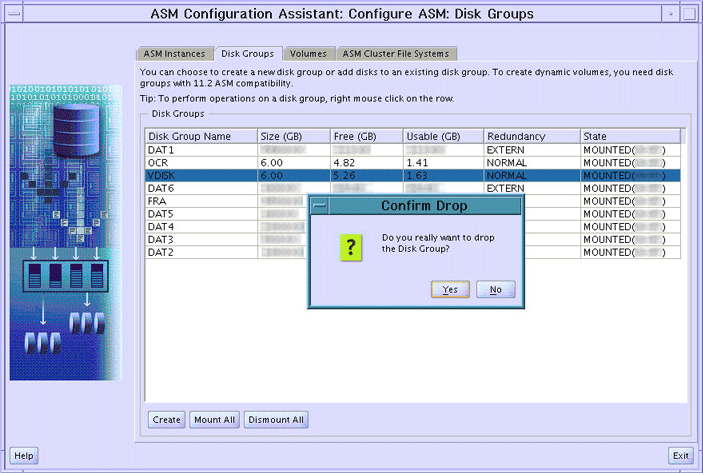Image resolution: width=703 pixels, height=473 pixels.
Task: Select FRA disk group row
Action: [x=413, y=201]
